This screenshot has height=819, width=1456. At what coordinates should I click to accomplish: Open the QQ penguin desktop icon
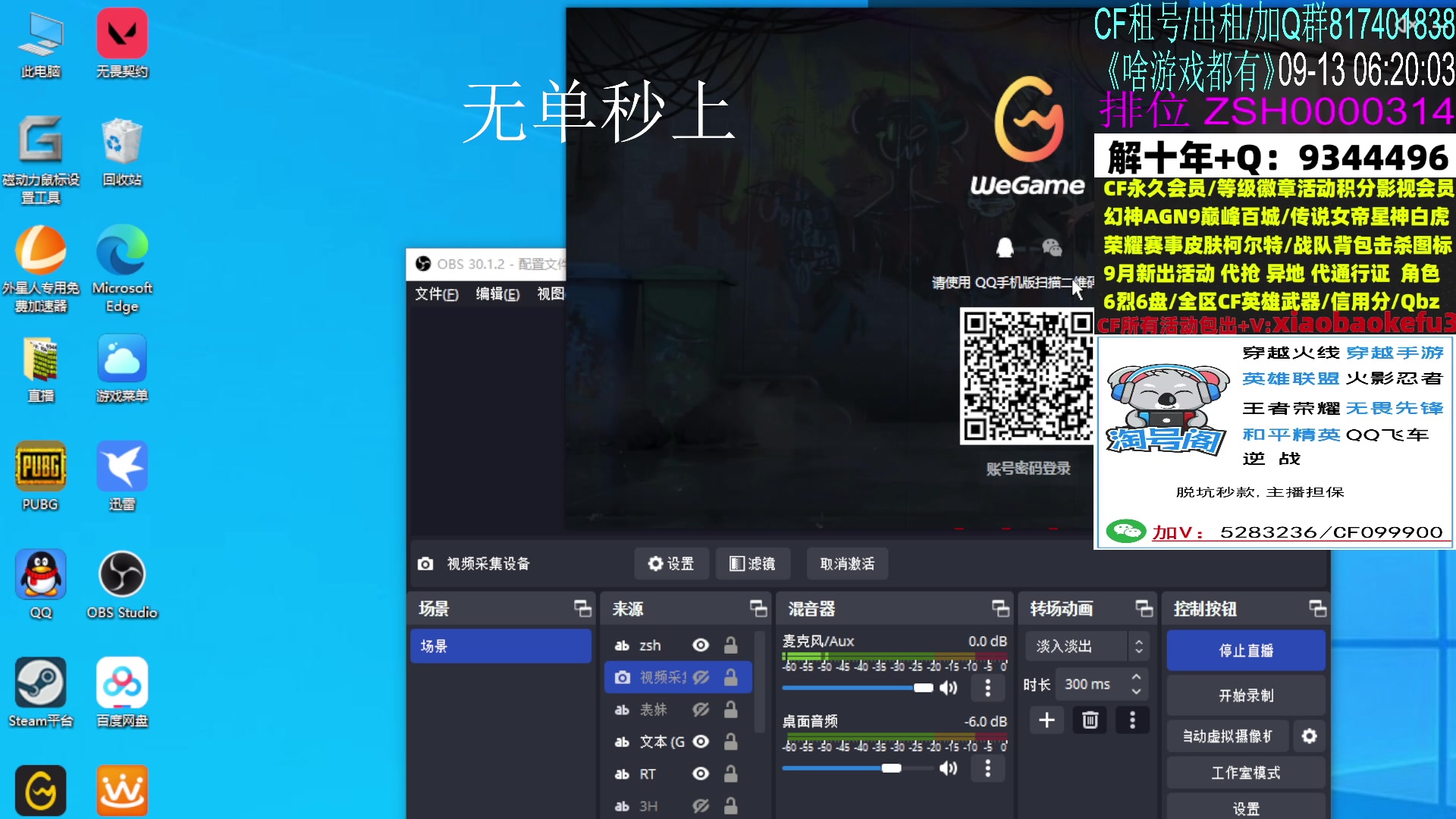coord(41,585)
